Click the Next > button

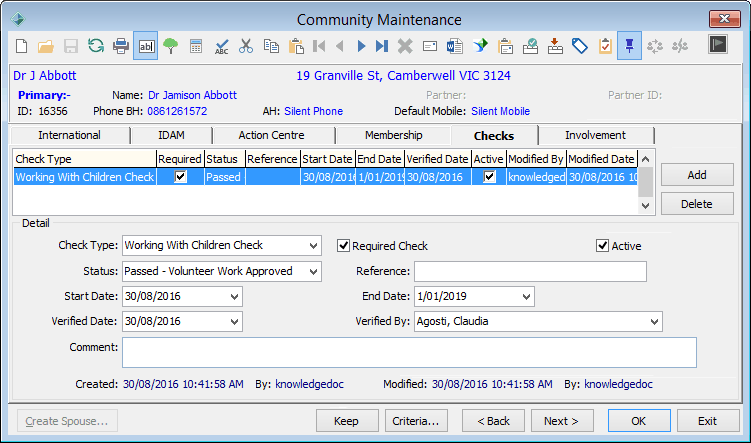click(x=562, y=421)
